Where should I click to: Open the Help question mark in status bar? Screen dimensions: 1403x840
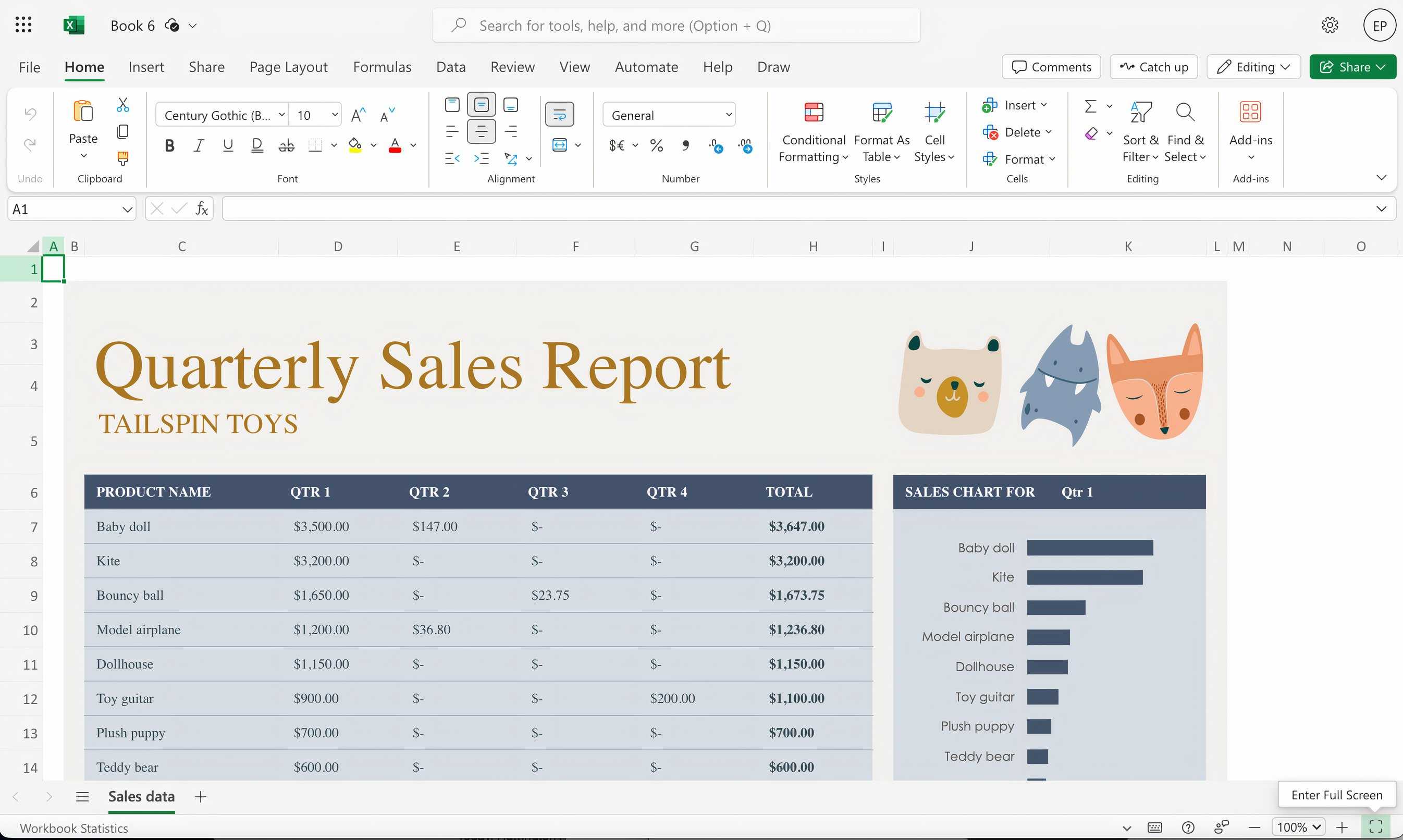click(1188, 827)
